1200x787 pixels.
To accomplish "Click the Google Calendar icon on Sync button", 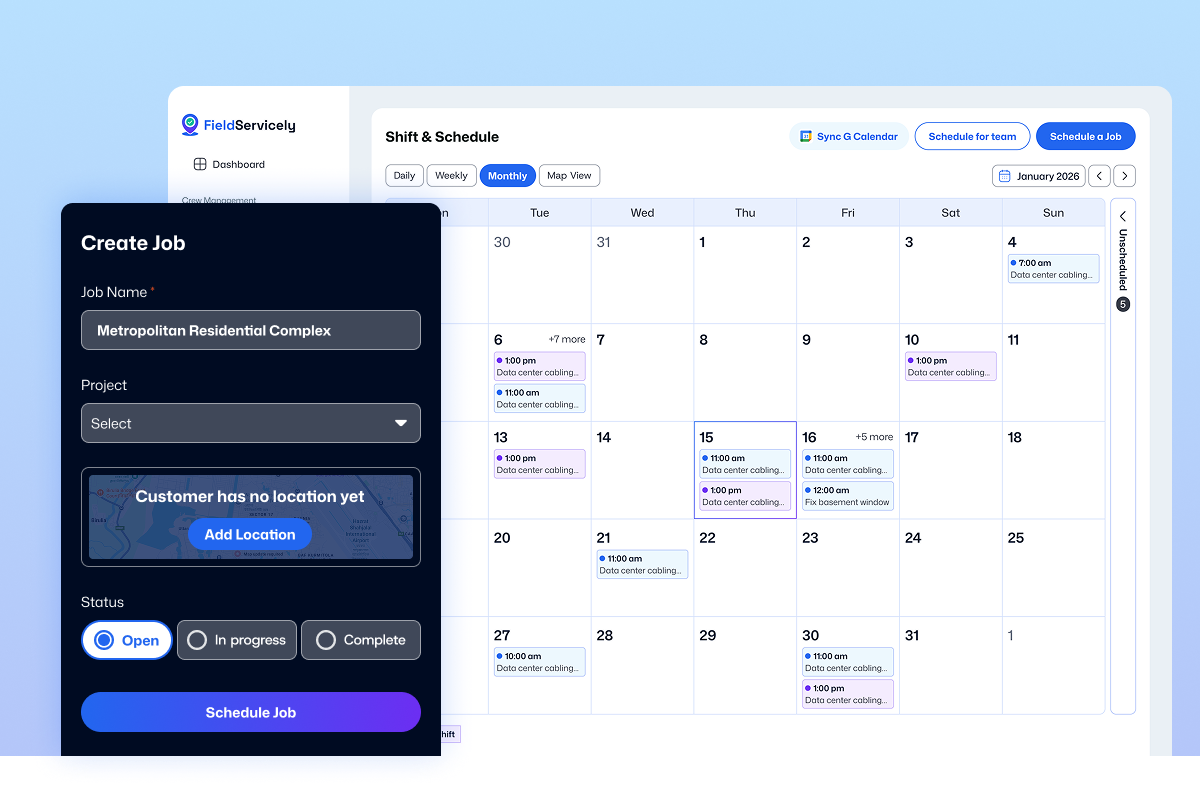I will click(806, 135).
